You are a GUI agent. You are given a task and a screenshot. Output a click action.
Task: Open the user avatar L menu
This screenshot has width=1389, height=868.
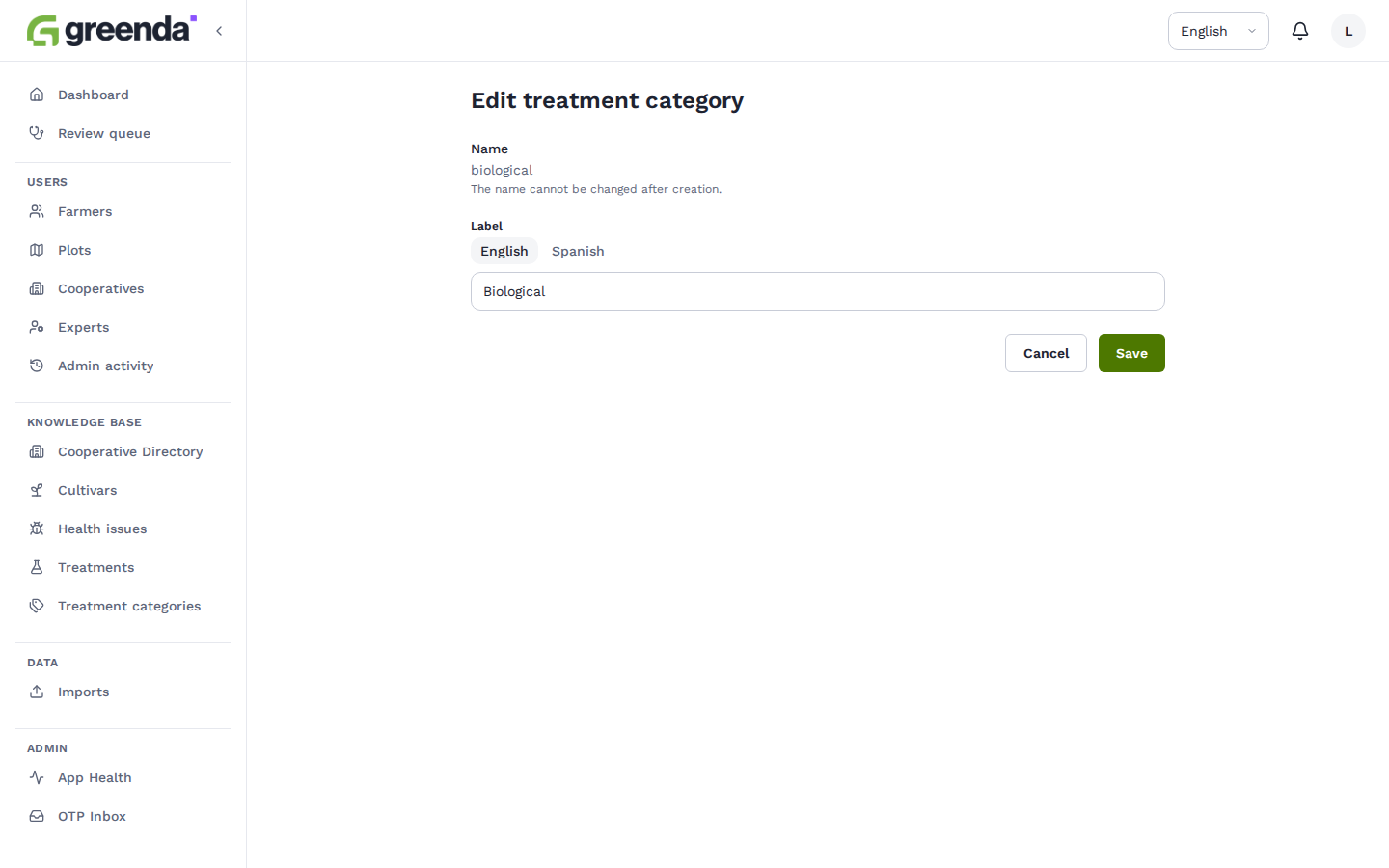click(1348, 31)
